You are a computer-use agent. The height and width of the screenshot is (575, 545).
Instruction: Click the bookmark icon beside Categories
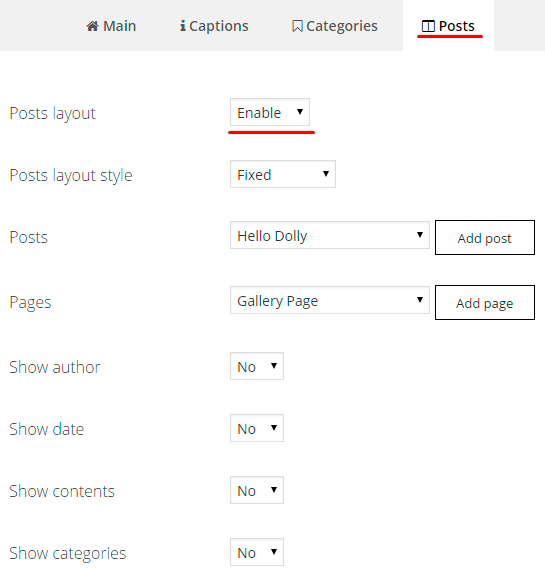(297, 26)
